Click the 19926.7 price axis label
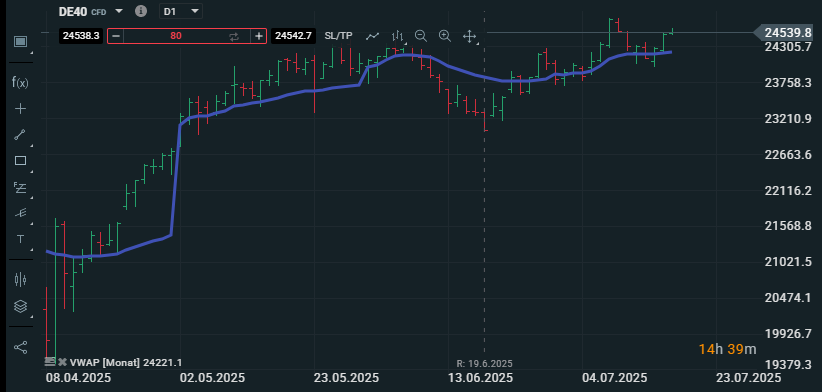Screen dimensions: 822x392 [x=788, y=333]
